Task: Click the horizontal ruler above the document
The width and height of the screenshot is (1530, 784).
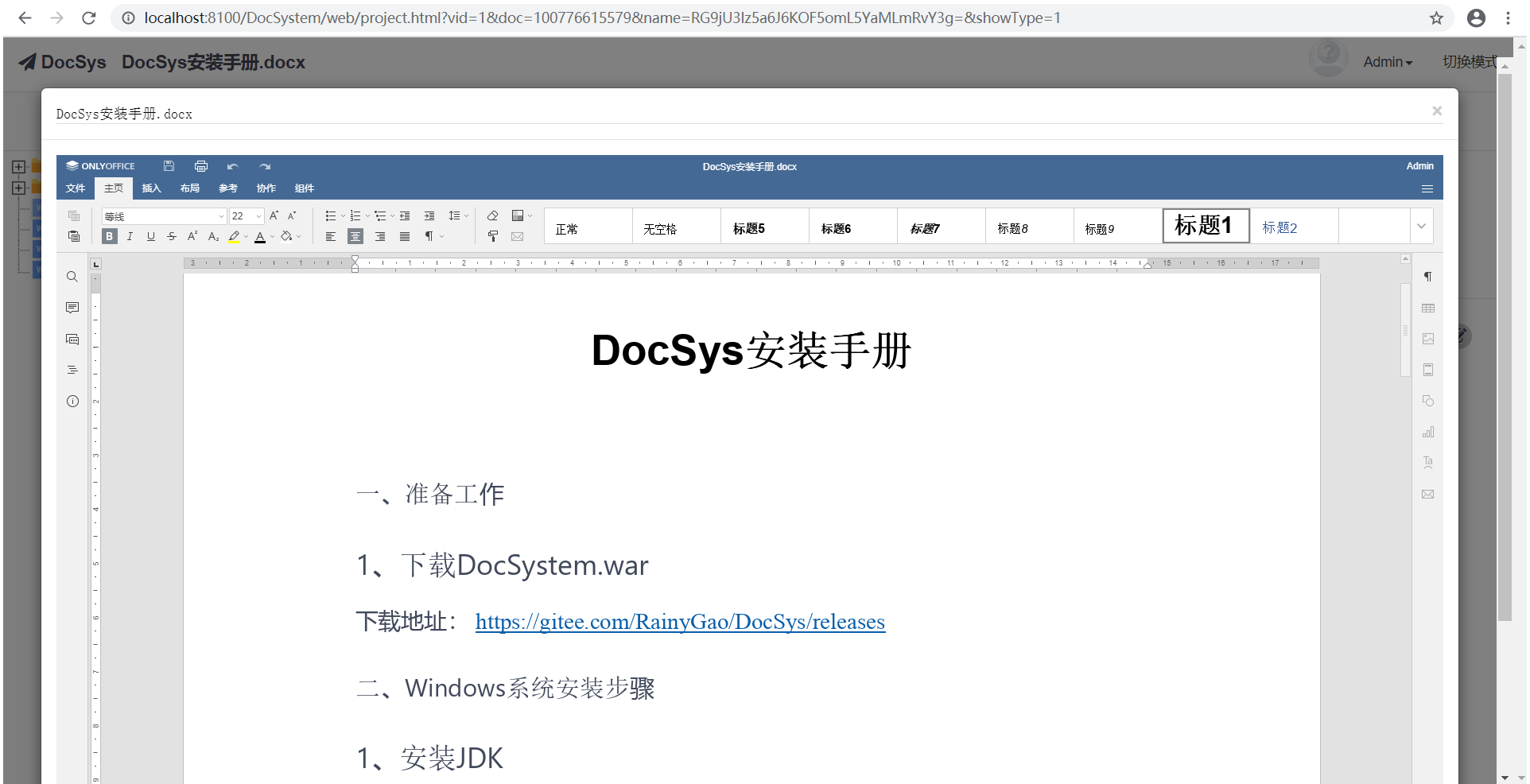Action: point(716,263)
